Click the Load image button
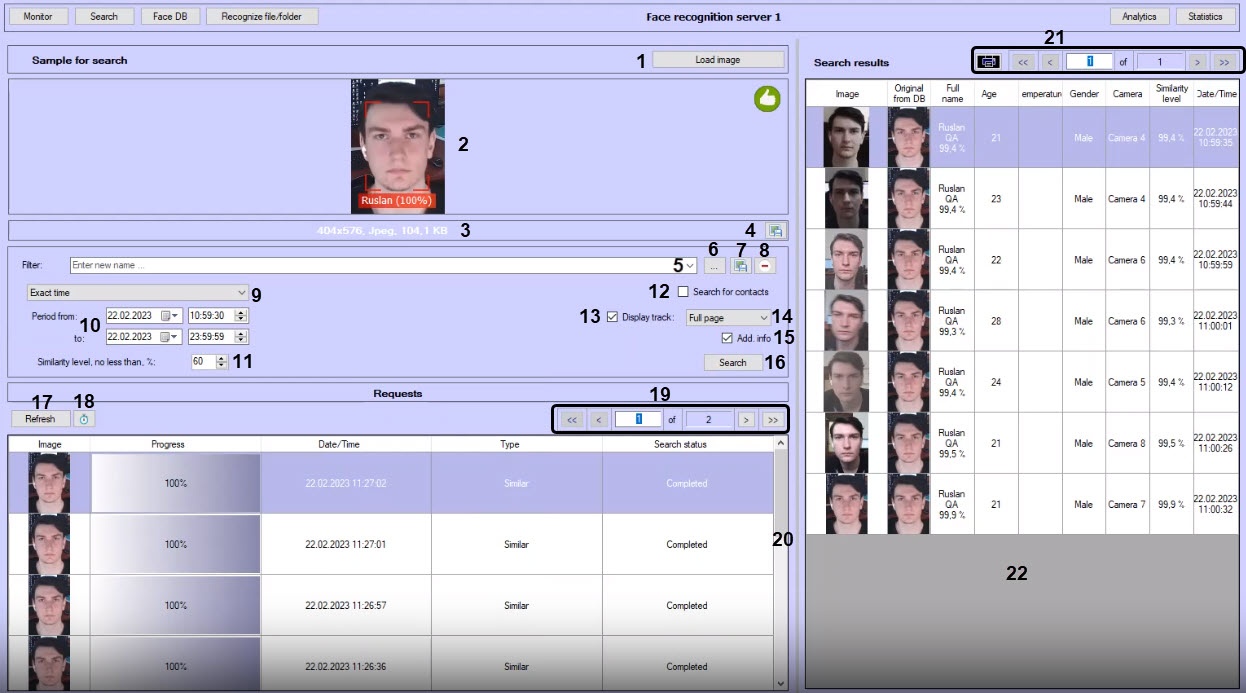Viewport: 1246px width, 693px height. pos(718,60)
